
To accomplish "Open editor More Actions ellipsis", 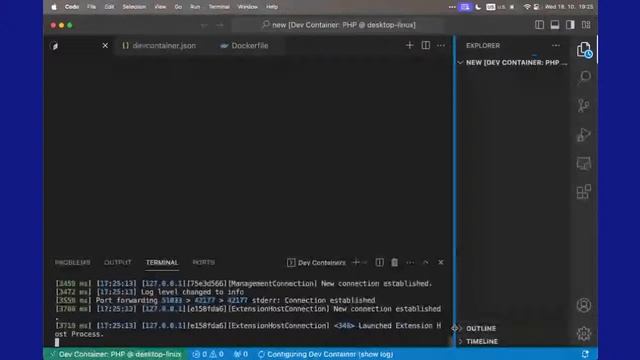I will click(441, 45).
